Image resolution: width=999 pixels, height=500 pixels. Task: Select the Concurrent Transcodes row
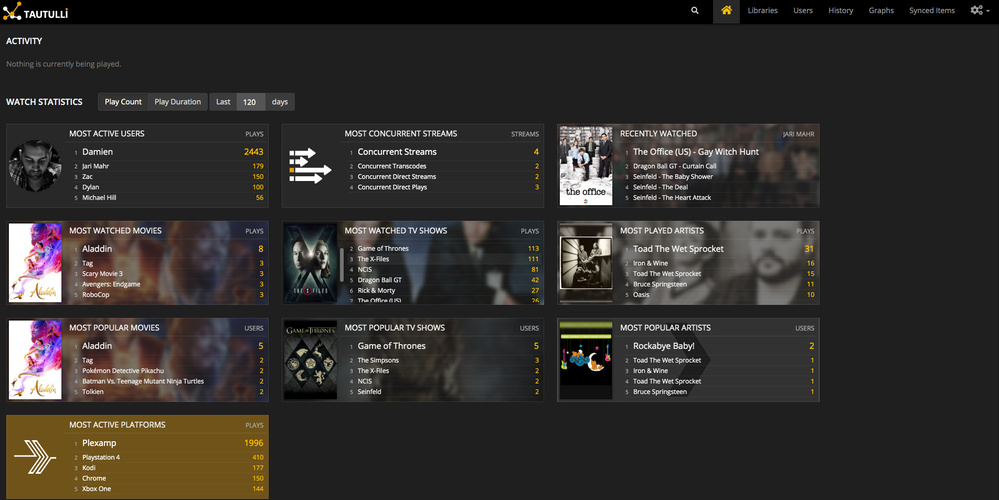coord(445,166)
